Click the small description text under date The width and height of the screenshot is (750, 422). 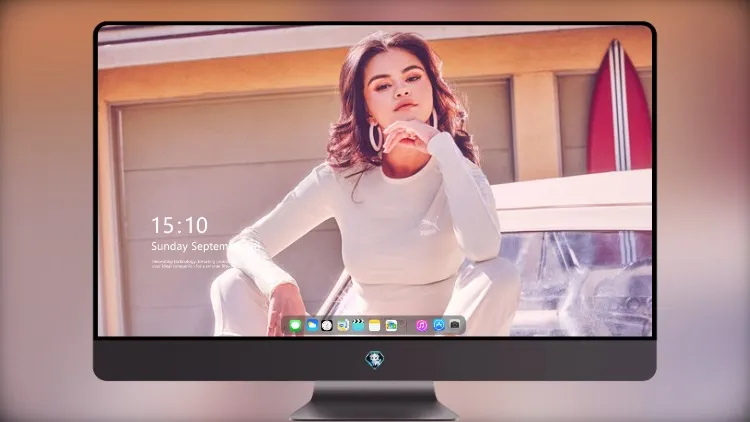pyautogui.click(x=190, y=264)
